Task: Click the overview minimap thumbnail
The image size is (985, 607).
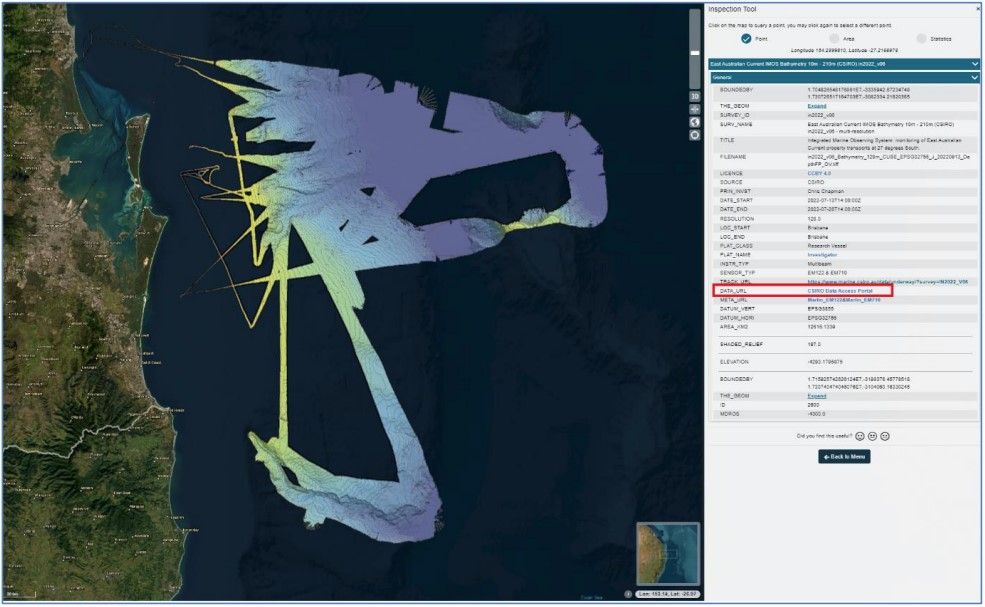Action: tap(667, 554)
